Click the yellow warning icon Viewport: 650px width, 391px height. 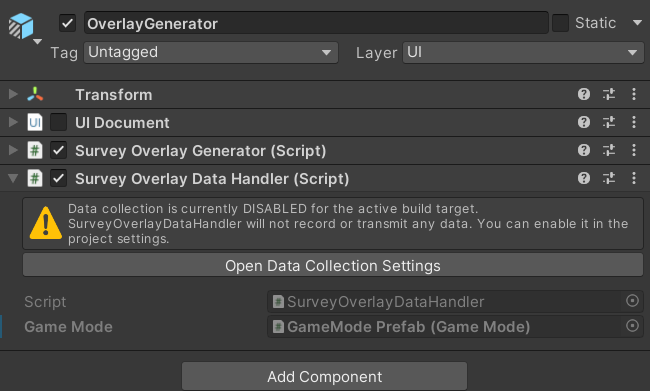(x=46, y=223)
